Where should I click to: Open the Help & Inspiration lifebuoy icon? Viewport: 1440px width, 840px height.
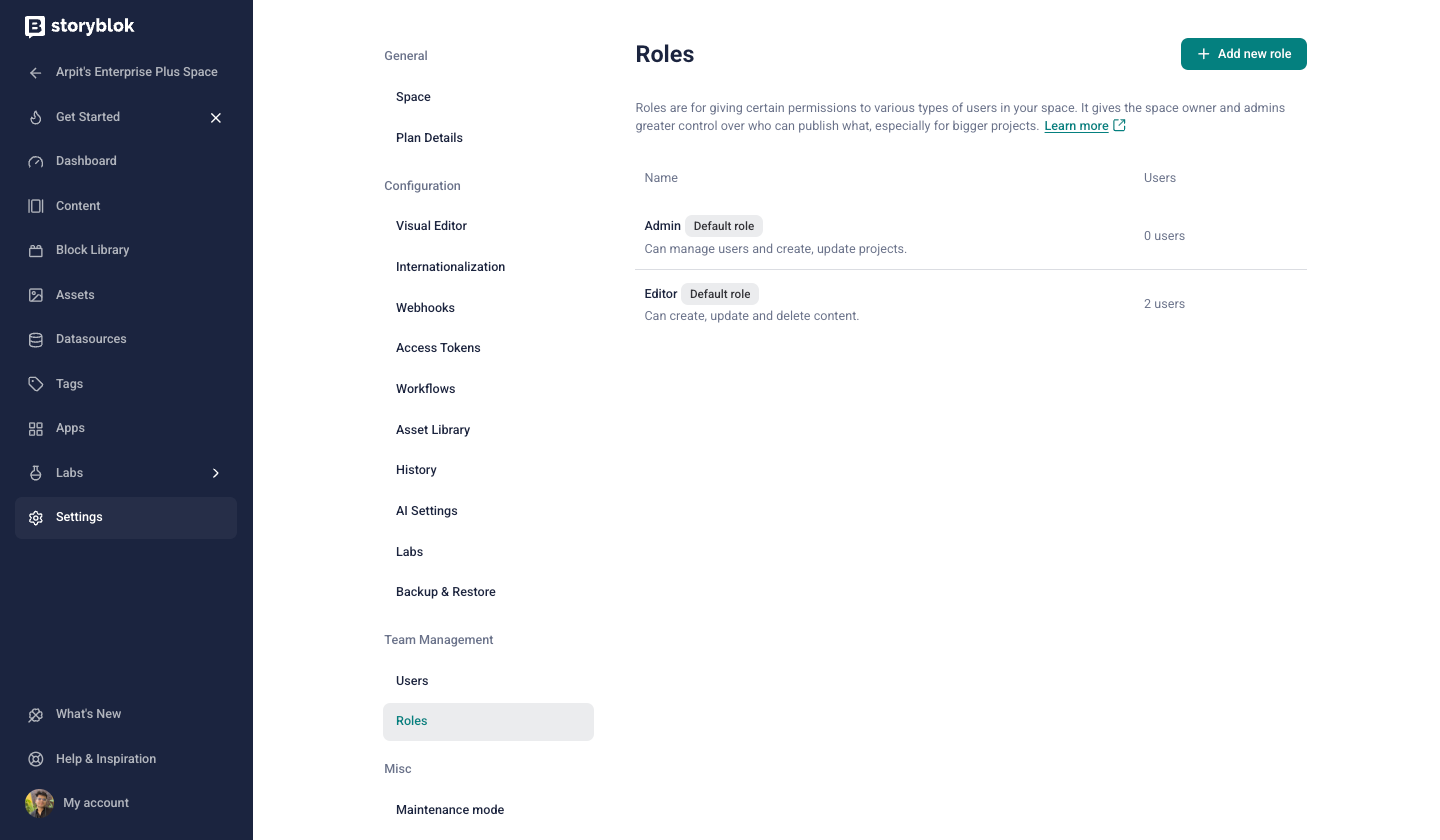(x=36, y=759)
